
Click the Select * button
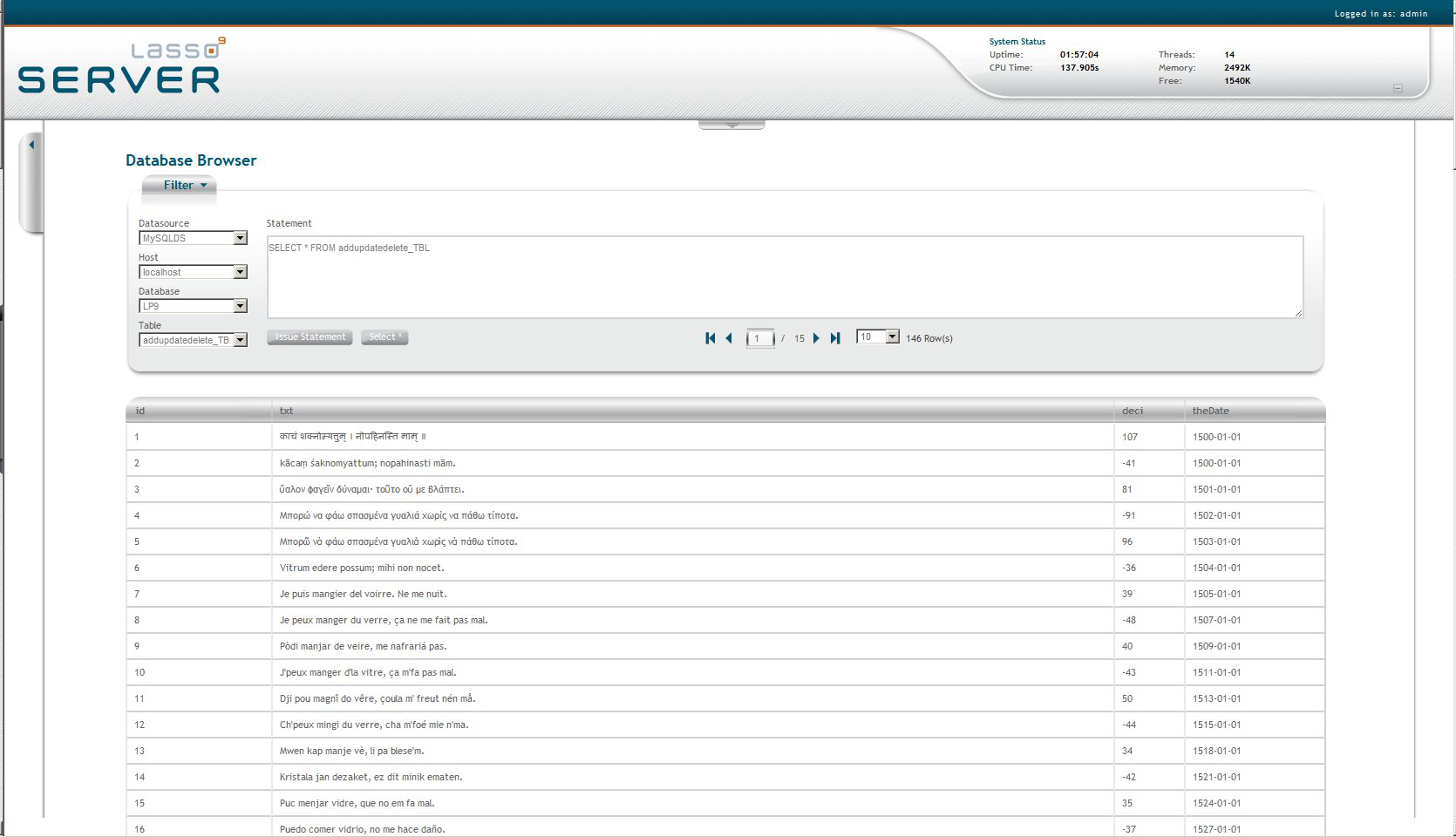tap(384, 337)
